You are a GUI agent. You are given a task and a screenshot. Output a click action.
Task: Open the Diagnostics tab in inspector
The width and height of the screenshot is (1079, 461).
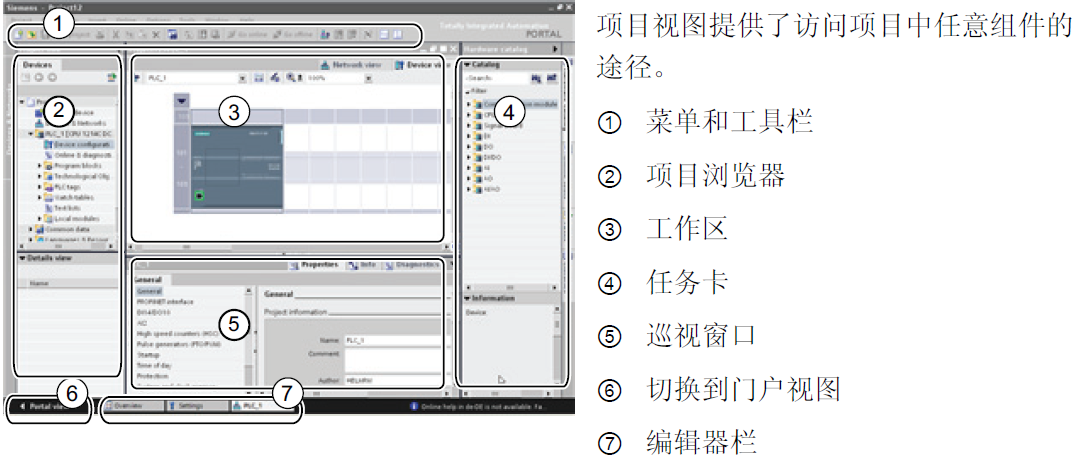click(x=411, y=265)
